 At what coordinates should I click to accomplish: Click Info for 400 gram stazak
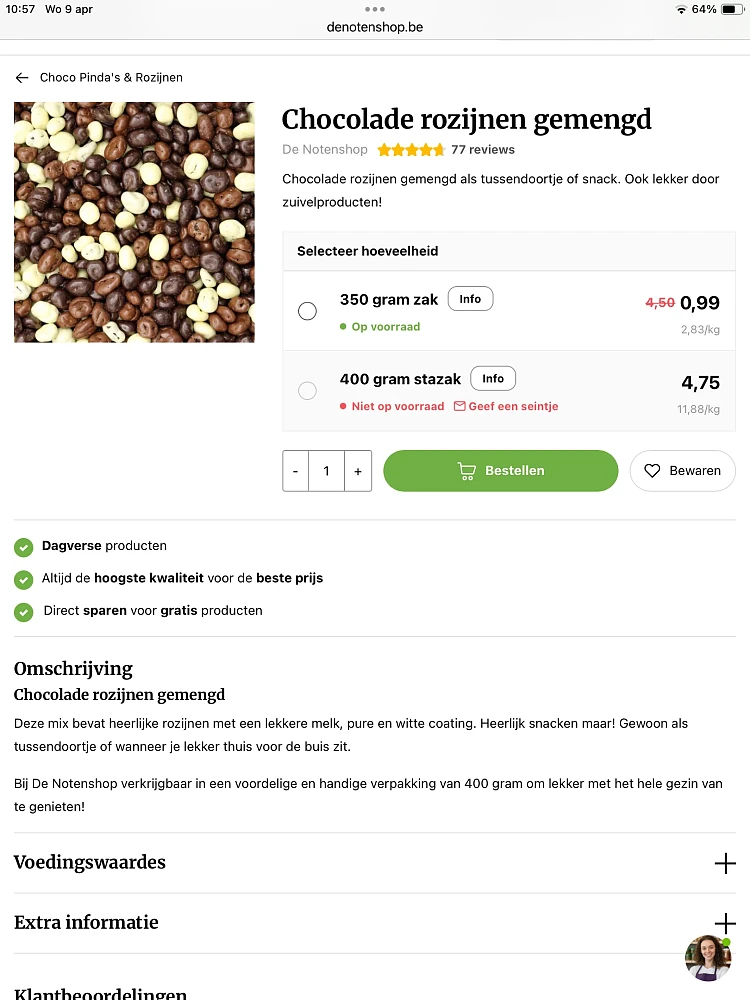tap(493, 379)
